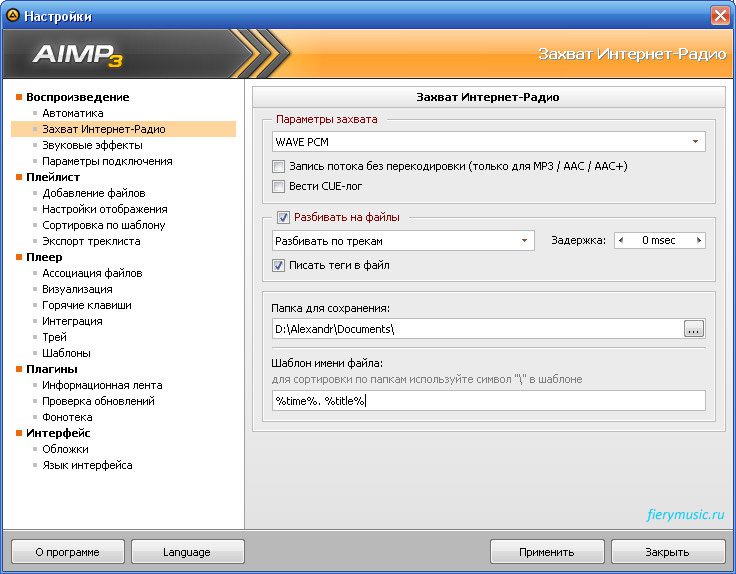The width and height of the screenshot is (736, 574).
Task: Open the Шаблоны settings page
Action: coord(66,353)
